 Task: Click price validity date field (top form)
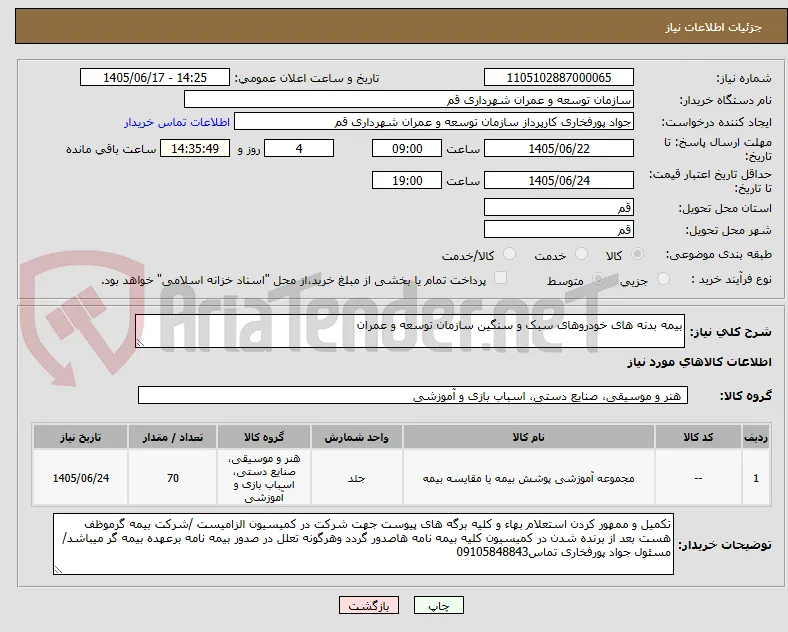tap(559, 180)
